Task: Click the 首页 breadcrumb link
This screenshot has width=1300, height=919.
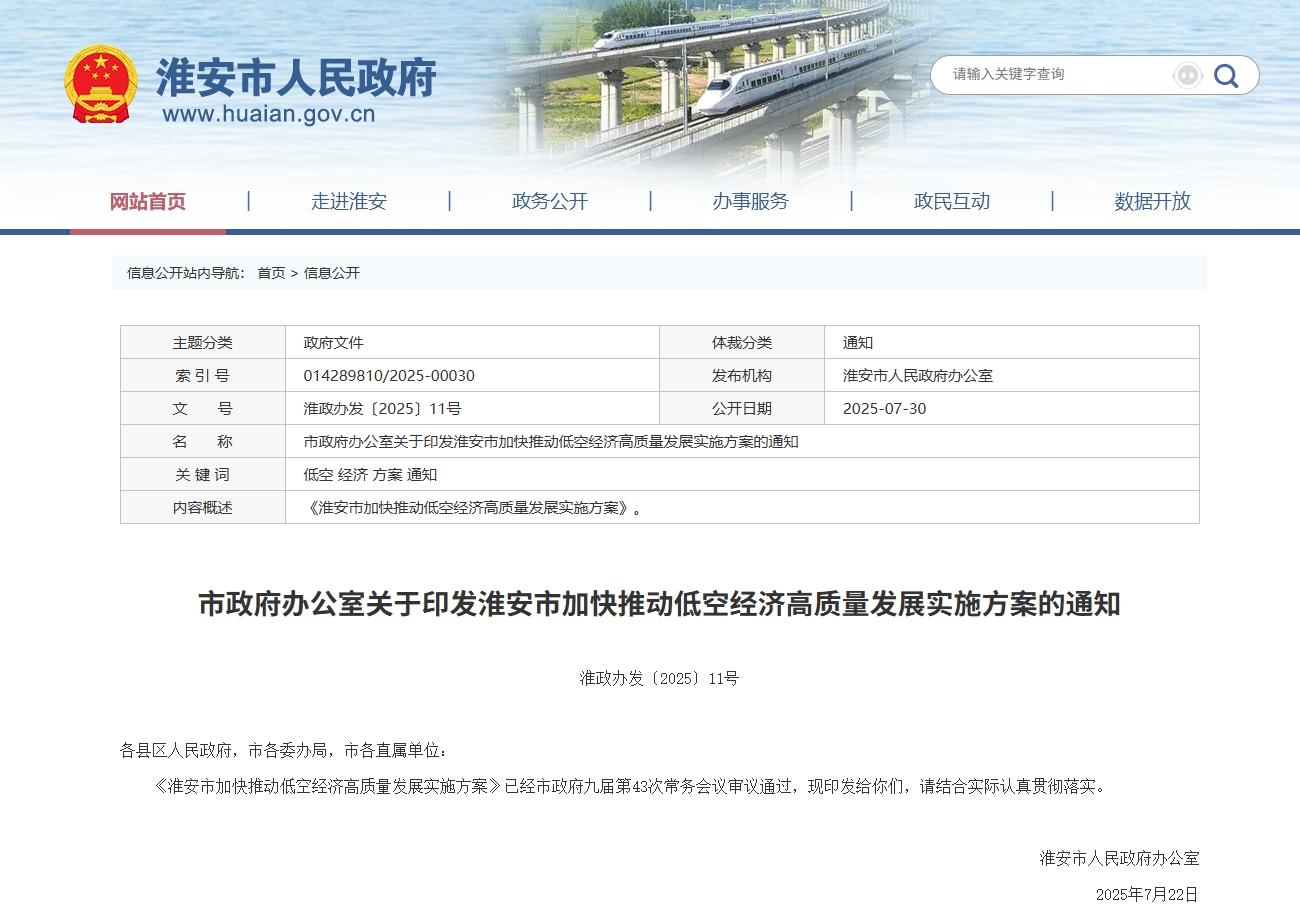Action: point(271,273)
